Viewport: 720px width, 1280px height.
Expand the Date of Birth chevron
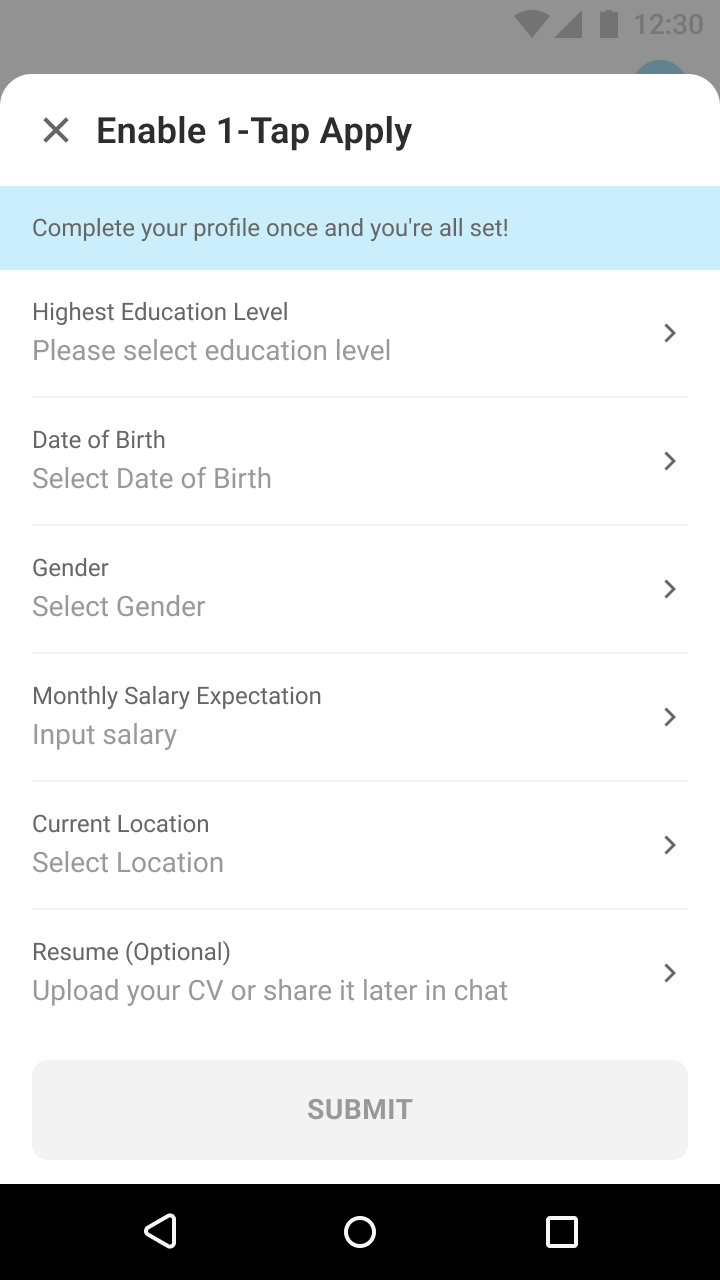670,461
